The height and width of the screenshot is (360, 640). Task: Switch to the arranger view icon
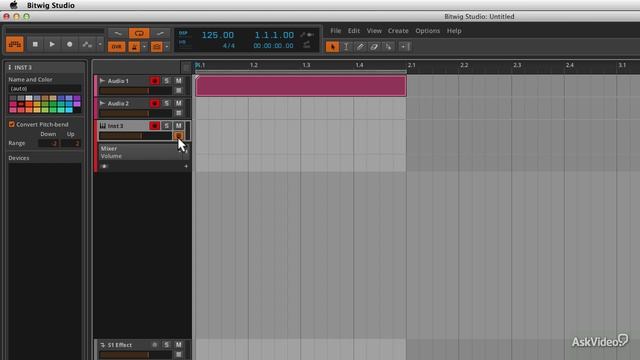[15, 44]
